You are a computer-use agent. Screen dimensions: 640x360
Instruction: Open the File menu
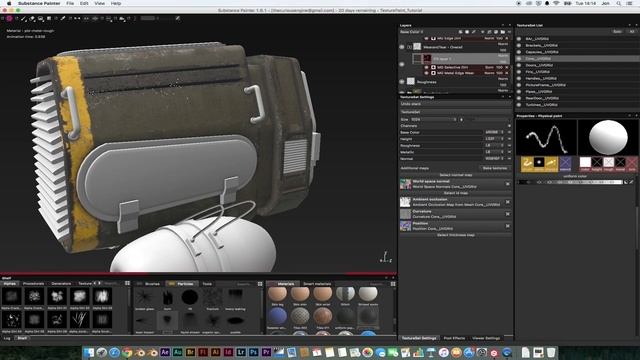70,3
